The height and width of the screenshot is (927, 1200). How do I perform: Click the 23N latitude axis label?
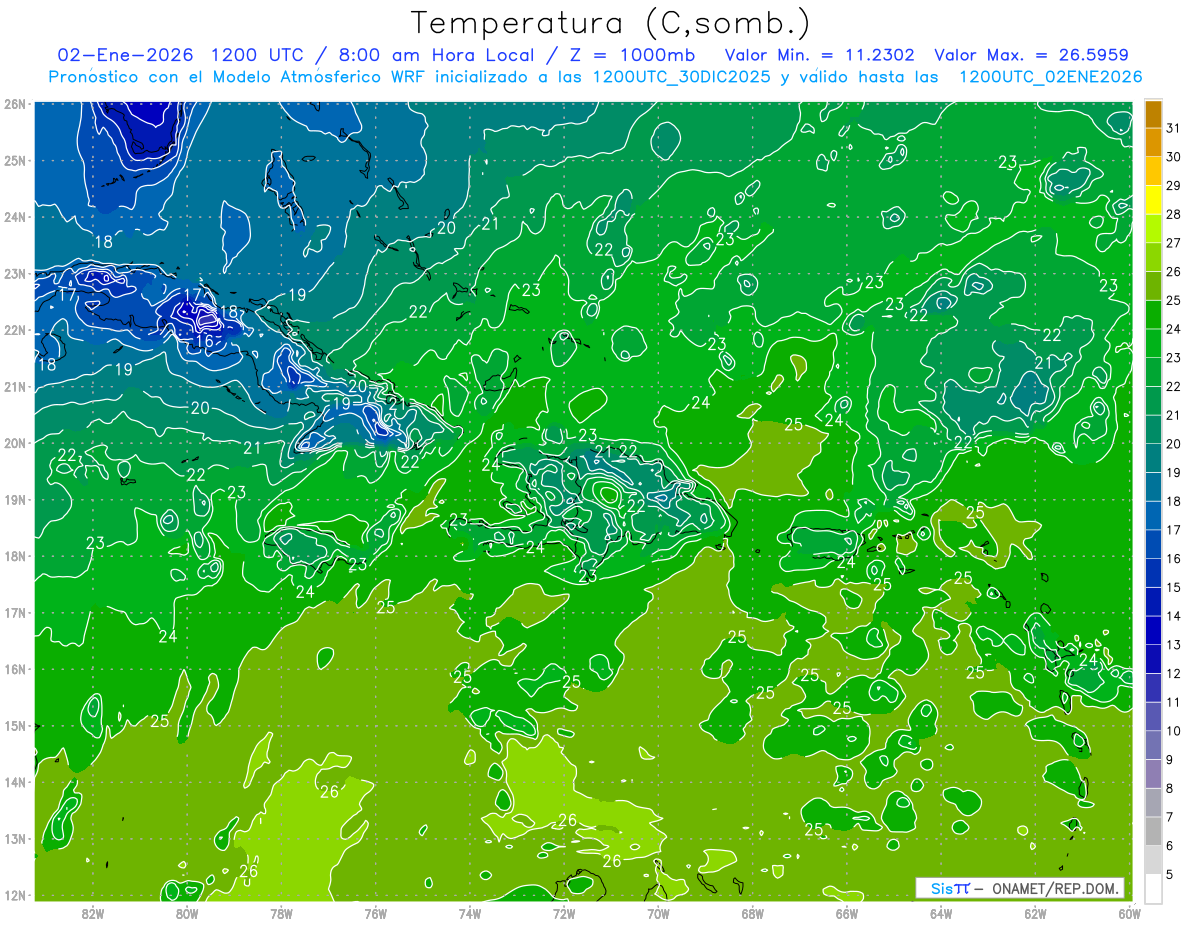pyautogui.click(x=14, y=273)
